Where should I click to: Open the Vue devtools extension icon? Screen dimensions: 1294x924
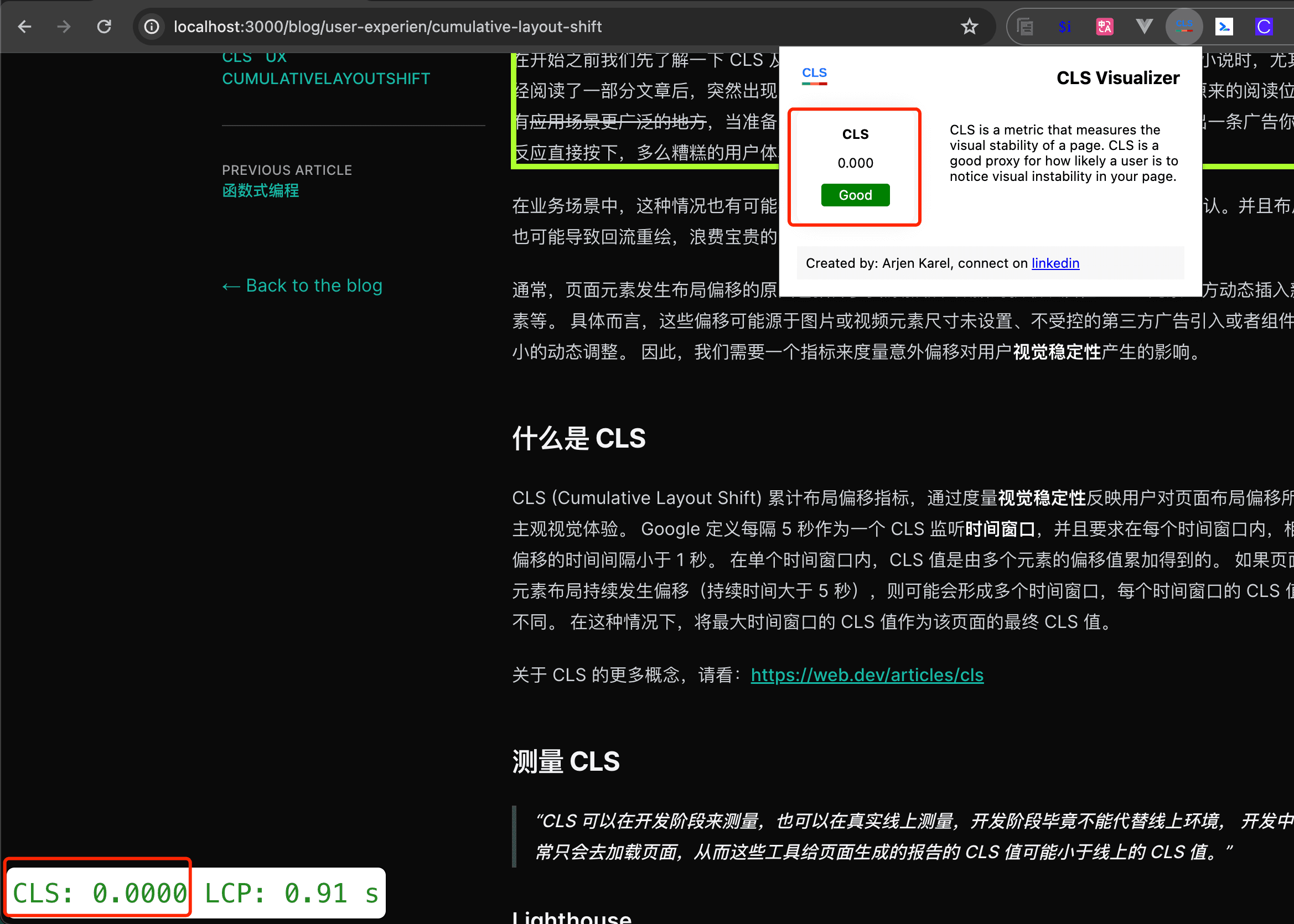tap(1145, 27)
